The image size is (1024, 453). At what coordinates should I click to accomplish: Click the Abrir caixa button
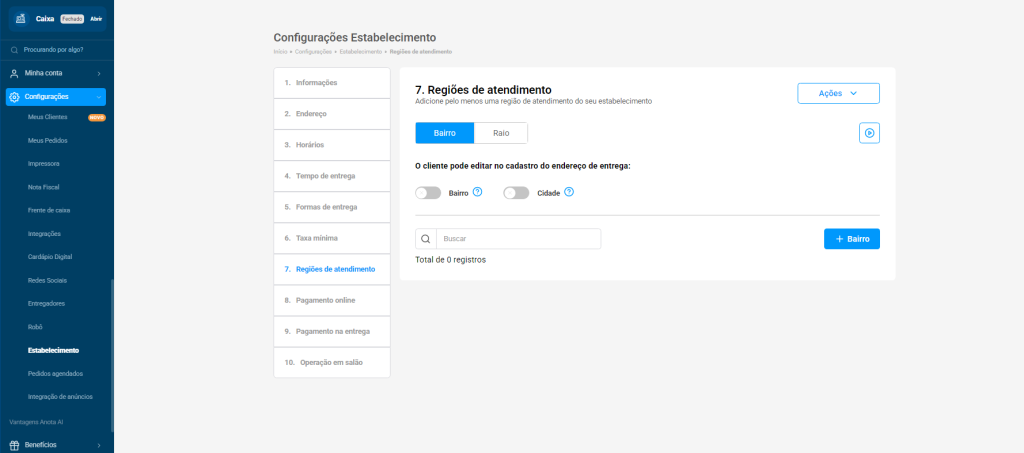(96, 19)
